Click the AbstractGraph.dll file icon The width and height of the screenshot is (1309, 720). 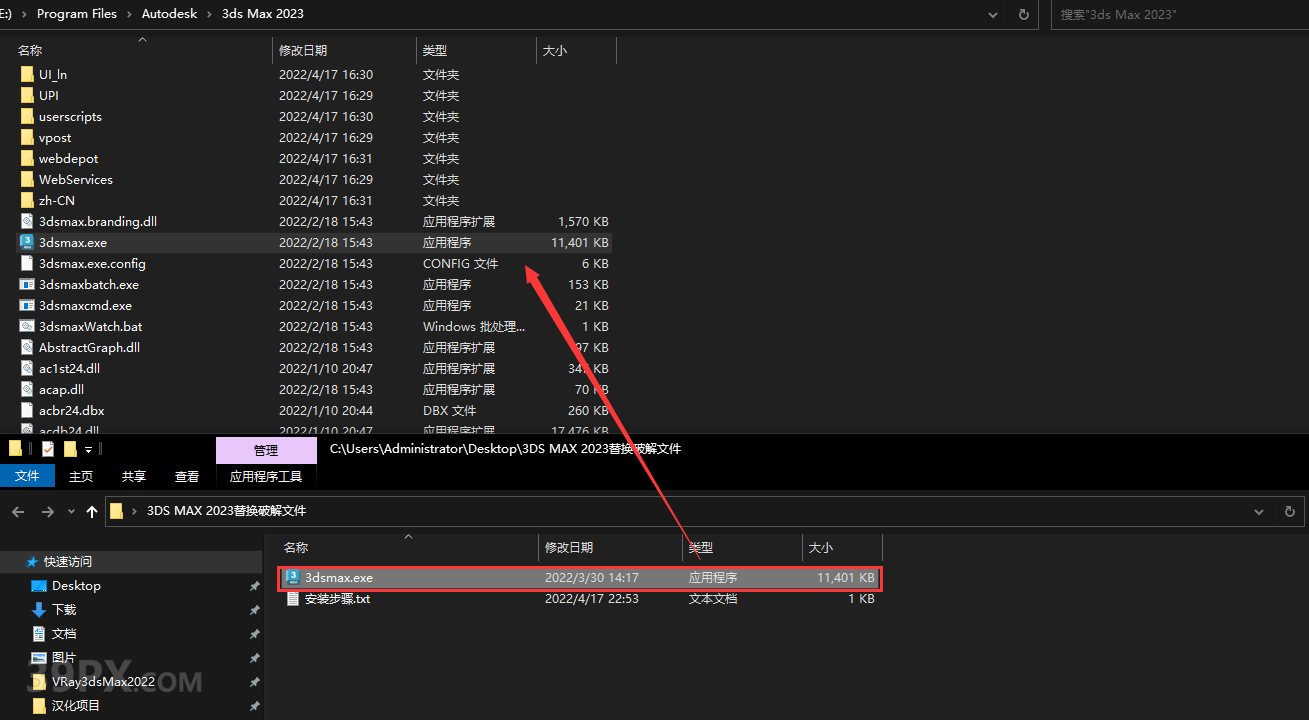(27, 347)
